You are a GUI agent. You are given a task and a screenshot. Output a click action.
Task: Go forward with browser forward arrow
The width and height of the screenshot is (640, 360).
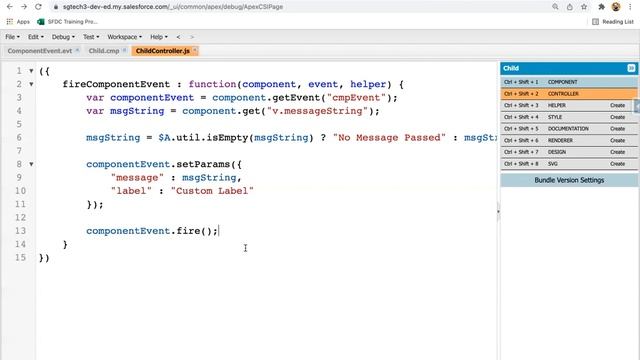pos(24,7)
